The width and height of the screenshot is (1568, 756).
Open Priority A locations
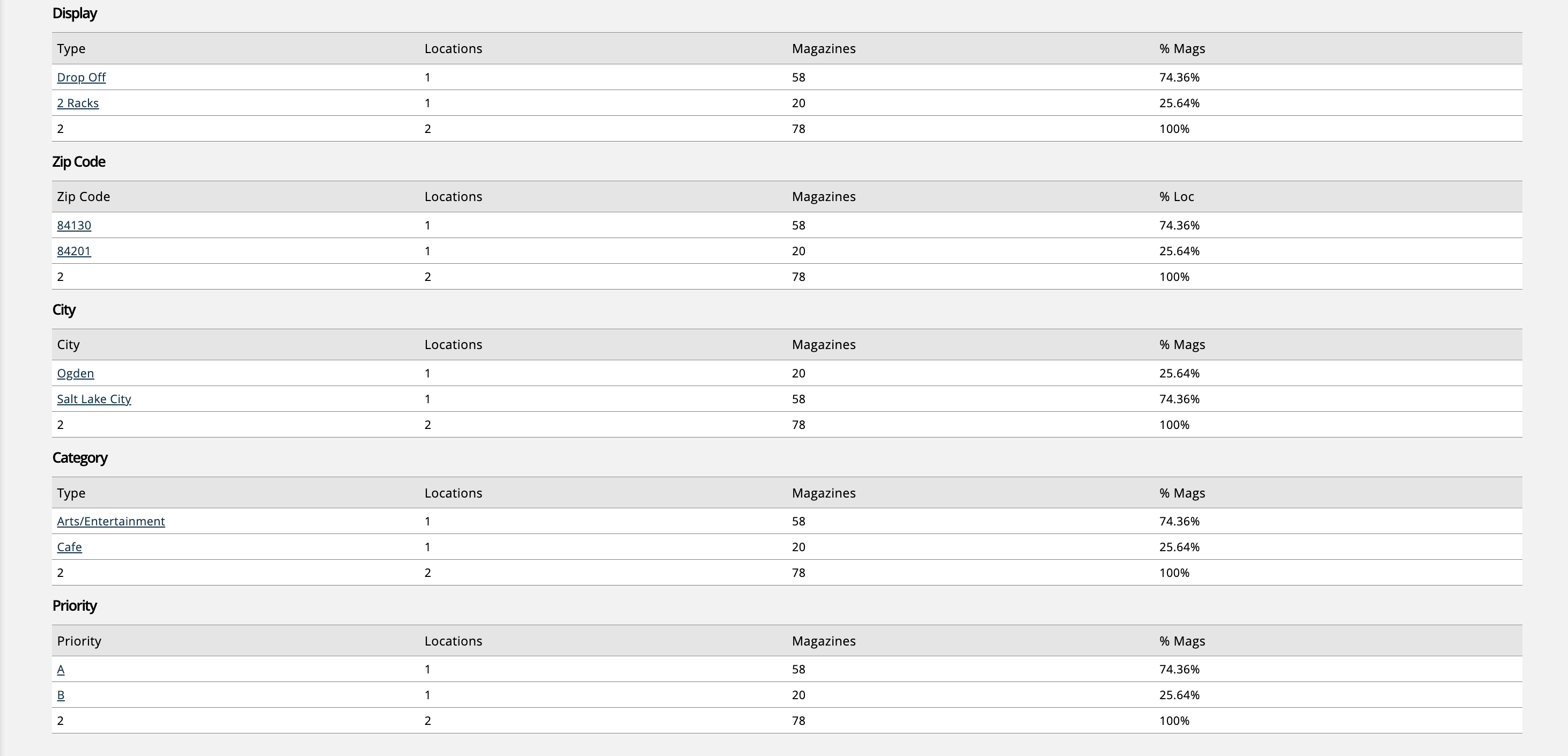[x=60, y=669]
